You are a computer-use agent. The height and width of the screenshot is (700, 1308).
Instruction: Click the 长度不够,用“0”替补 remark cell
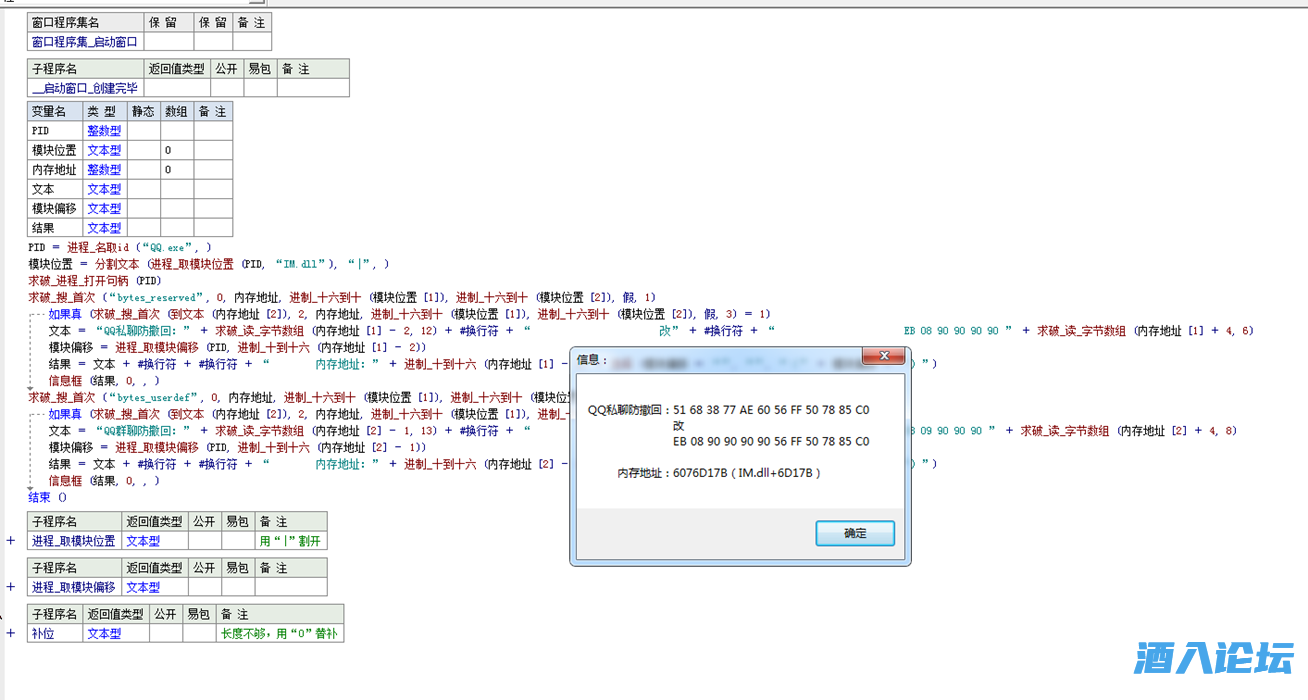click(x=278, y=633)
